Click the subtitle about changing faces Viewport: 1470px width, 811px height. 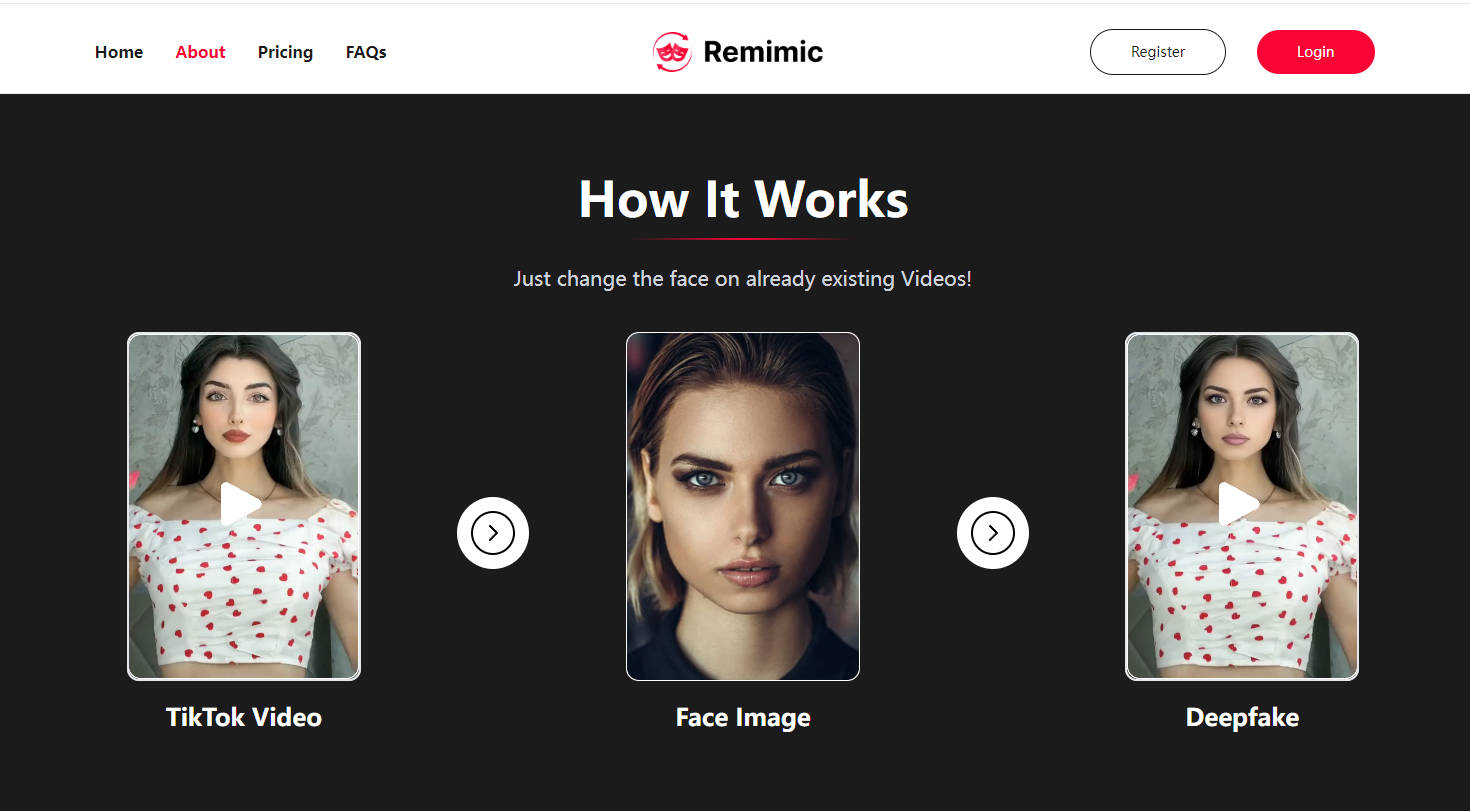(742, 279)
